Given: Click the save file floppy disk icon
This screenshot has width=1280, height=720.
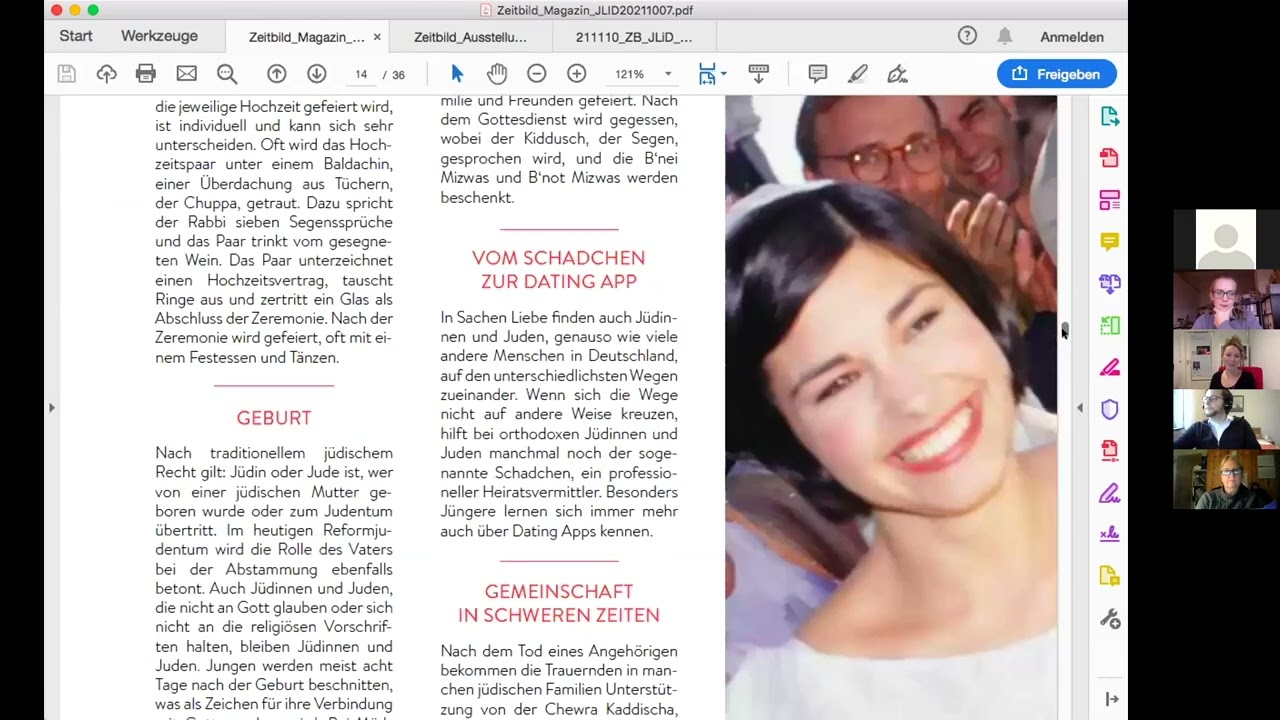Looking at the screenshot, I should [67, 74].
